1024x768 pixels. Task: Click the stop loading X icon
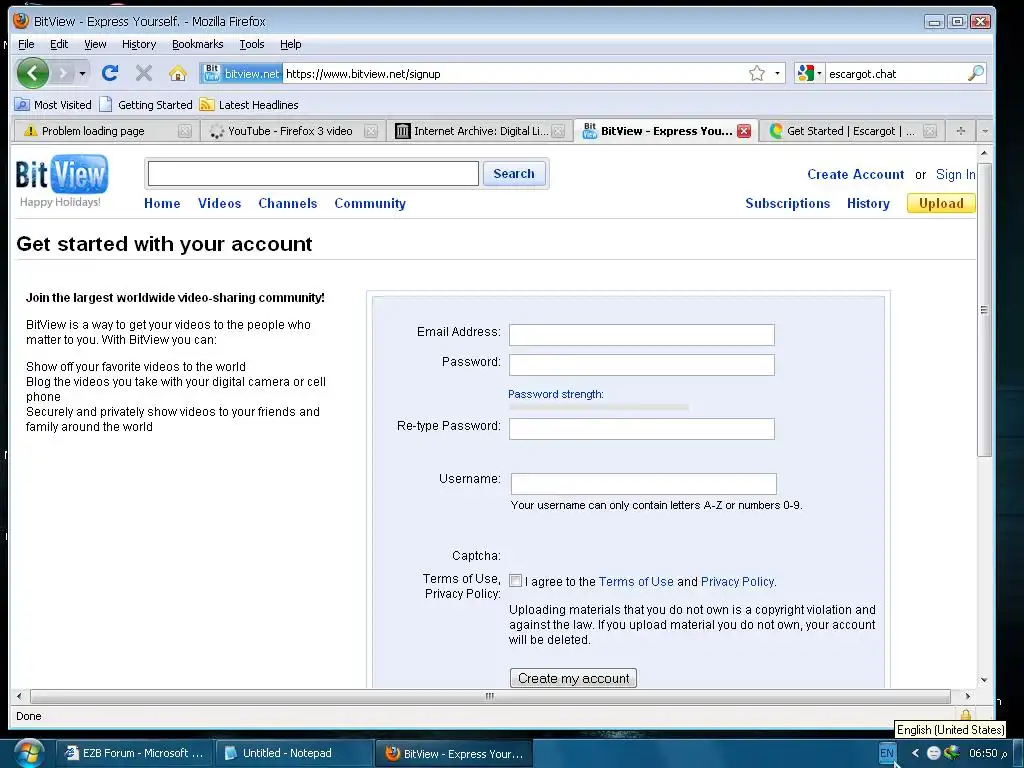coord(144,73)
